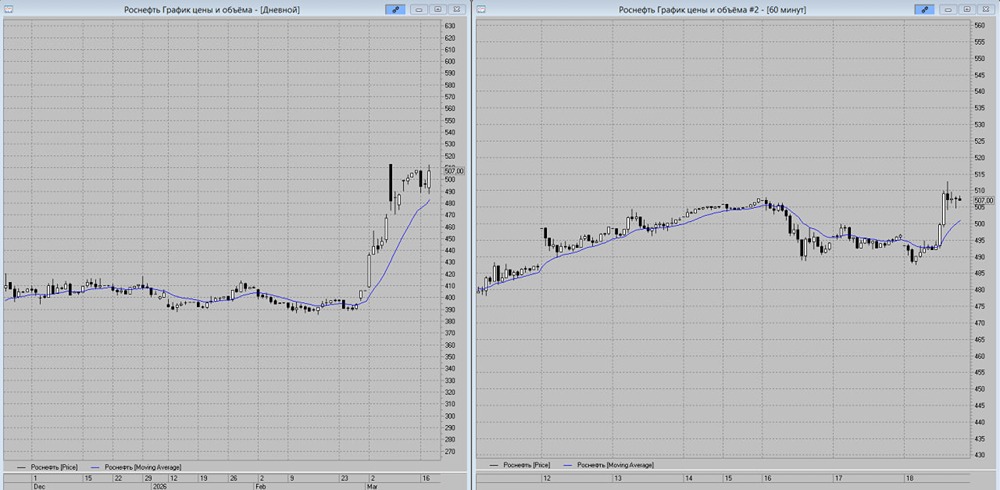This screenshot has height=490, width=1000.
Task: Click date 13 on the 60 минут time axis
Action: click(617, 478)
